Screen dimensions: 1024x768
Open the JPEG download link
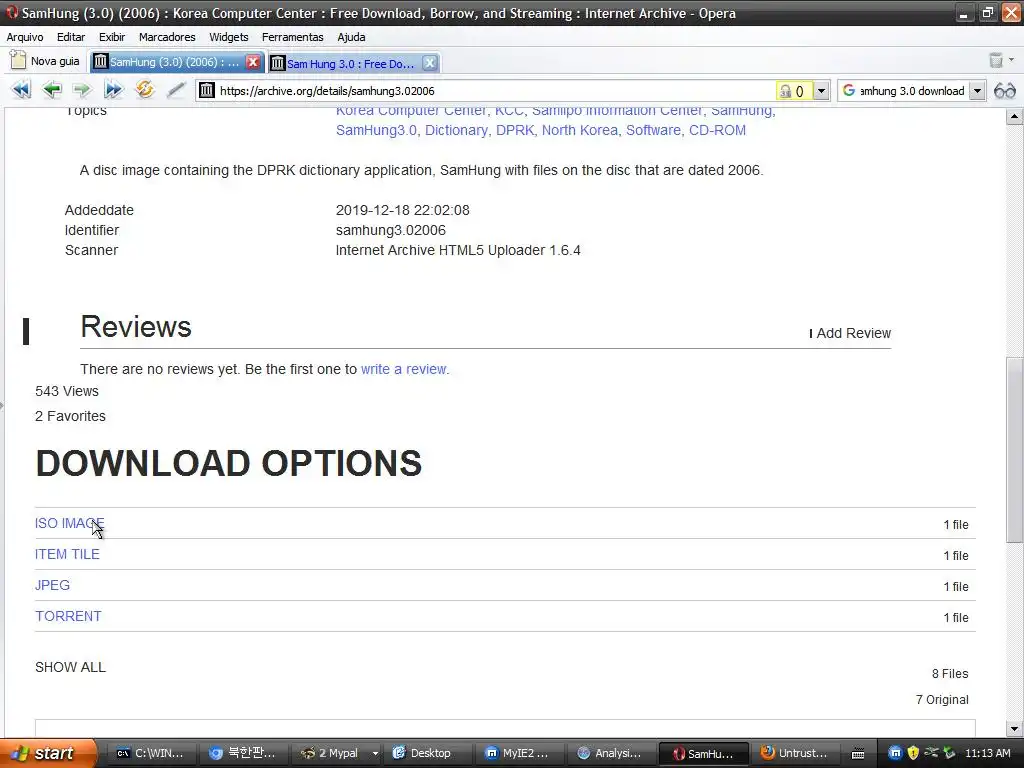coord(52,585)
